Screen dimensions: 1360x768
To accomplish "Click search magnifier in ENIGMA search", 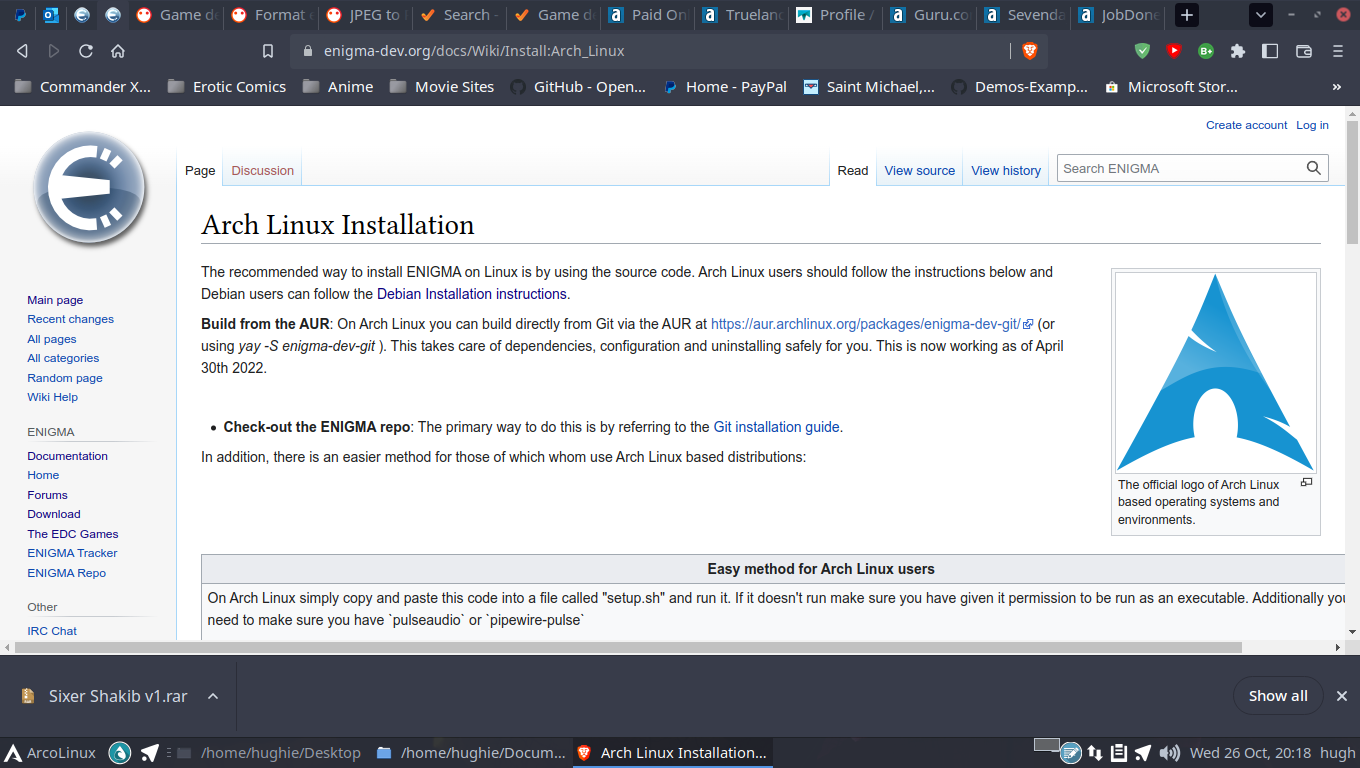I will click(x=1314, y=168).
